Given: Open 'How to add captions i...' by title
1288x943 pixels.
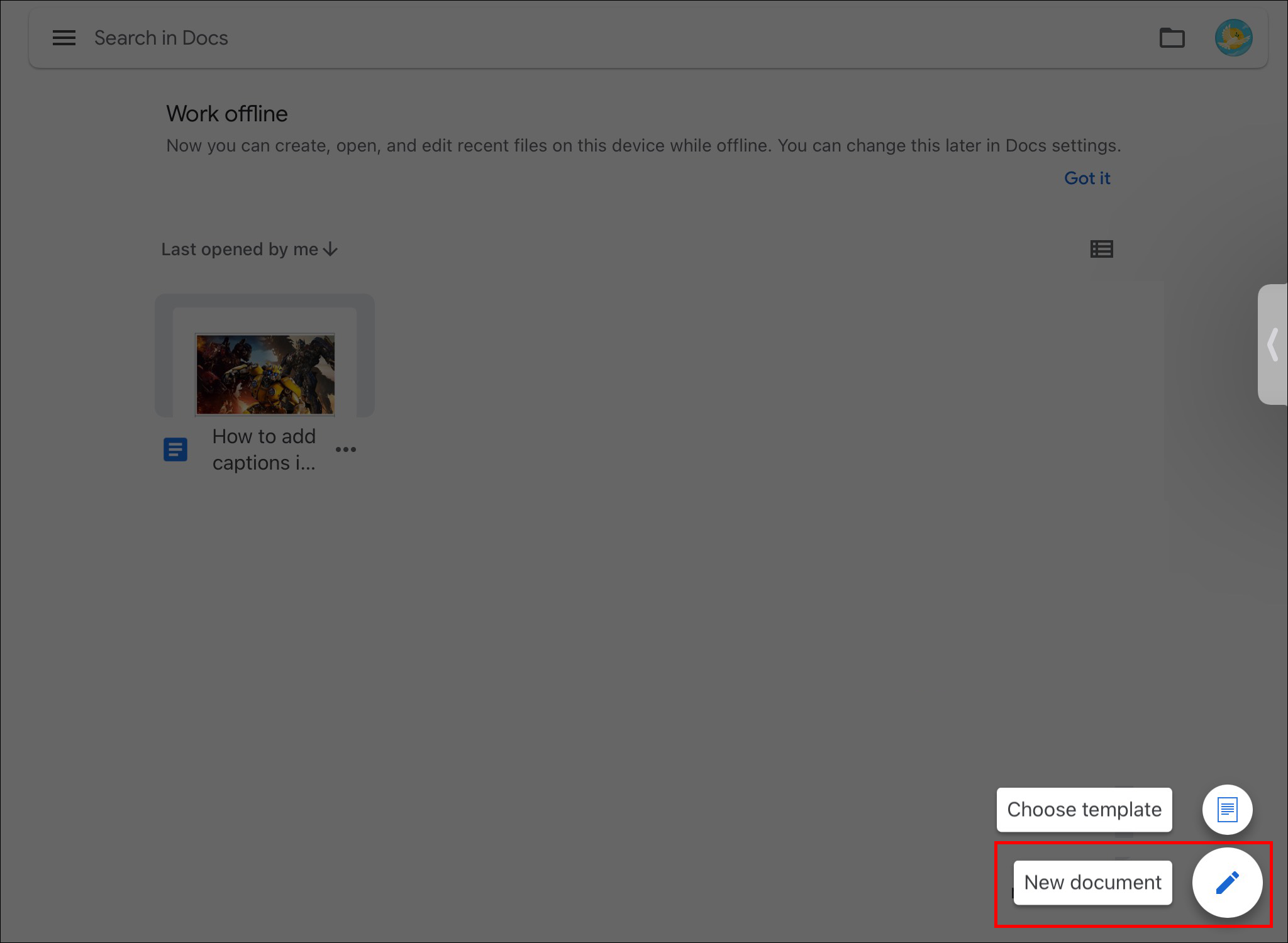Looking at the screenshot, I should click(264, 449).
